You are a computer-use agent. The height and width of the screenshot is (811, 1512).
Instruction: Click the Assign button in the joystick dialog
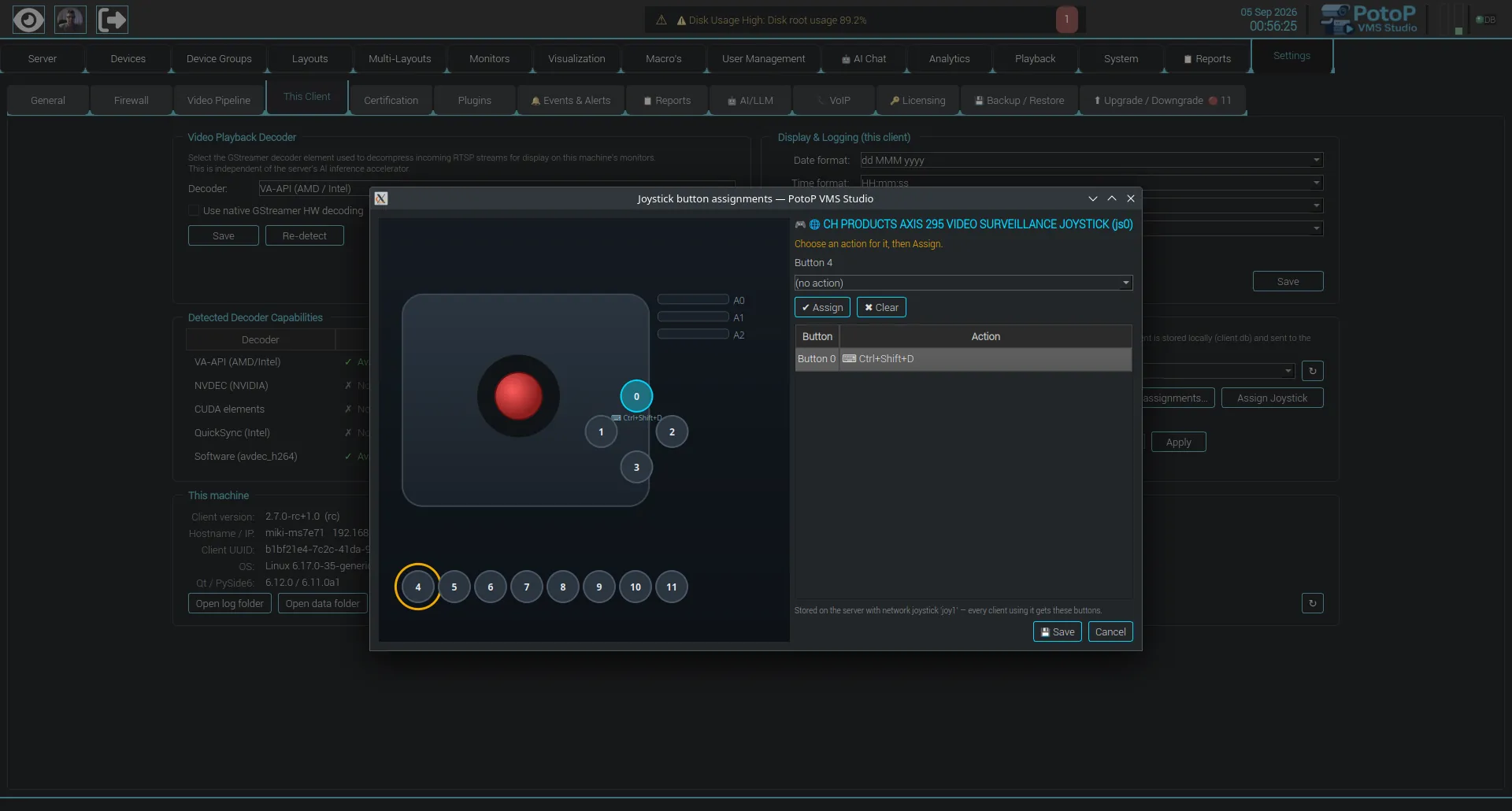(x=822, y=307)
